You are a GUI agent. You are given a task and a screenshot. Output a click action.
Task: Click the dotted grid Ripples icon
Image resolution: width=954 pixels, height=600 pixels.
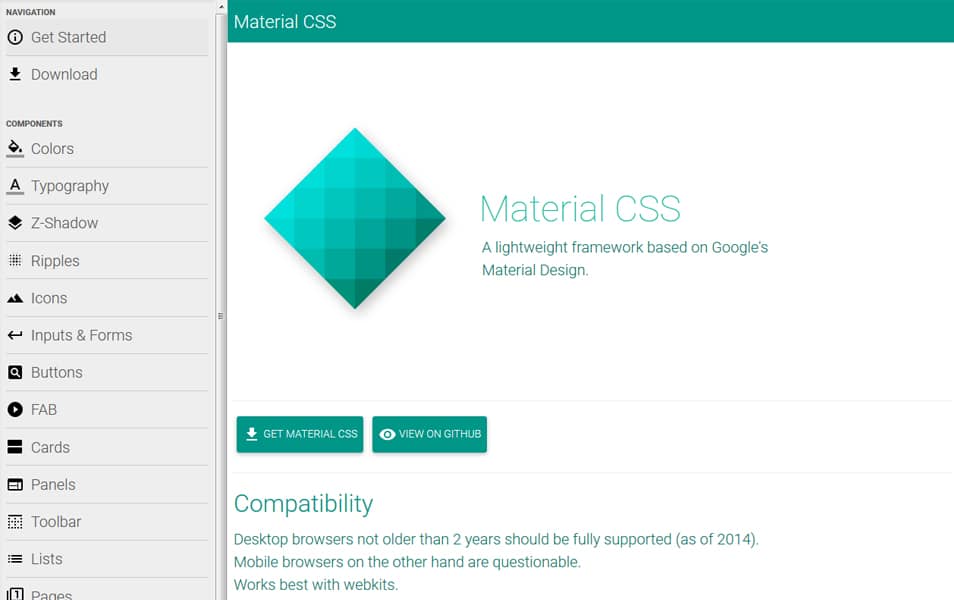(x=15, y=260)
